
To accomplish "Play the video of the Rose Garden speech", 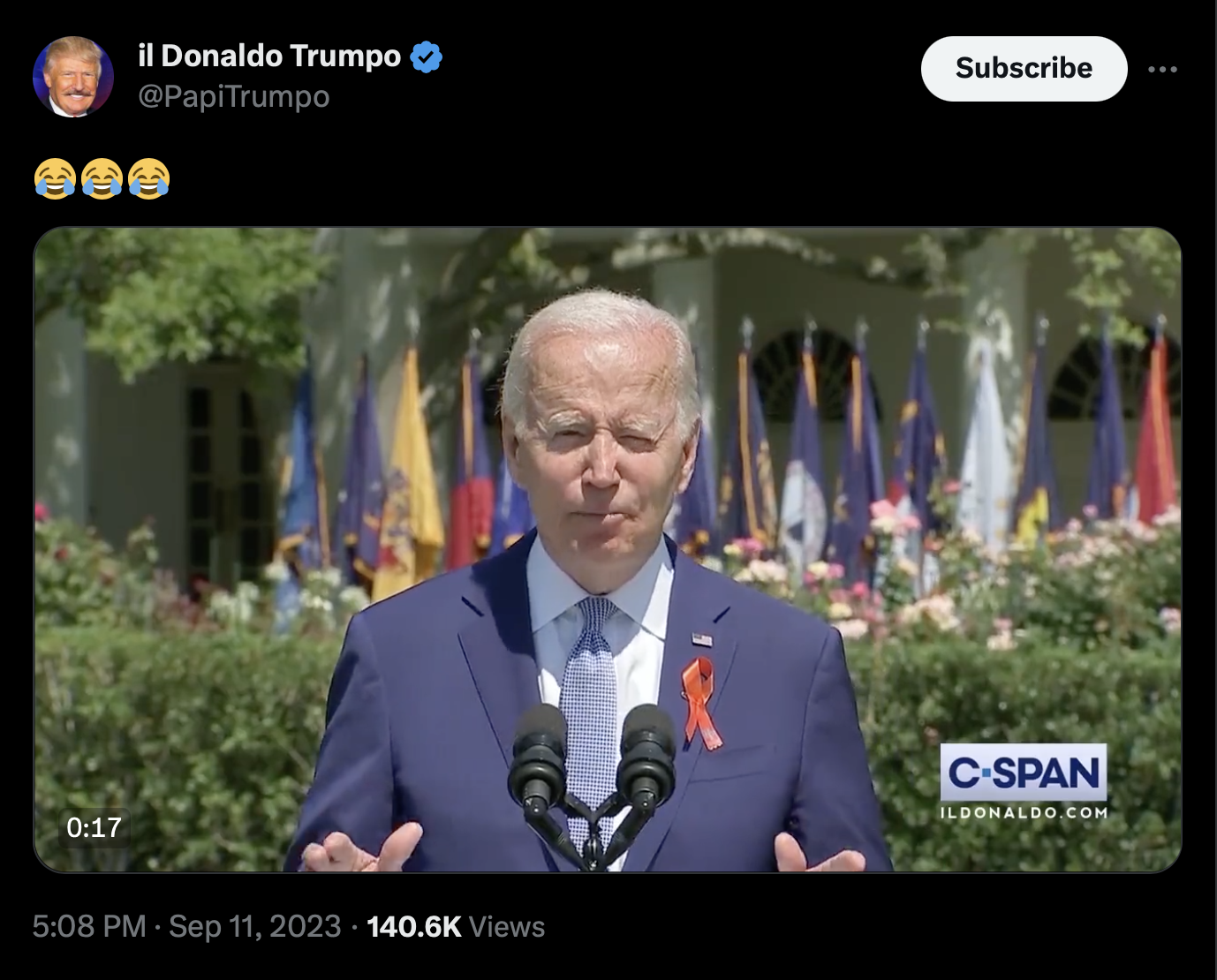I will pyautogui.click(x=608, y=549).
